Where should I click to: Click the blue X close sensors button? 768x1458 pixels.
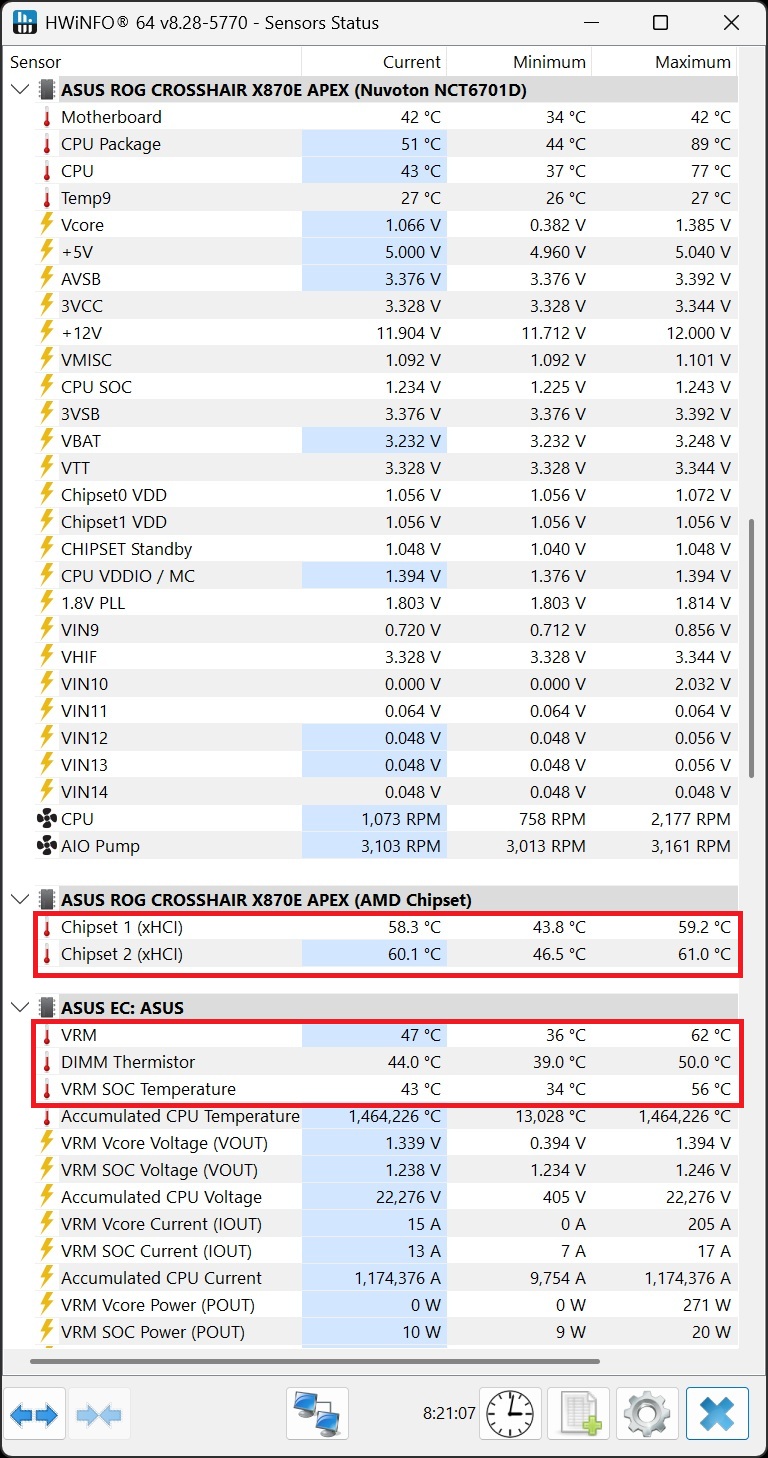tap(717, 1413)
